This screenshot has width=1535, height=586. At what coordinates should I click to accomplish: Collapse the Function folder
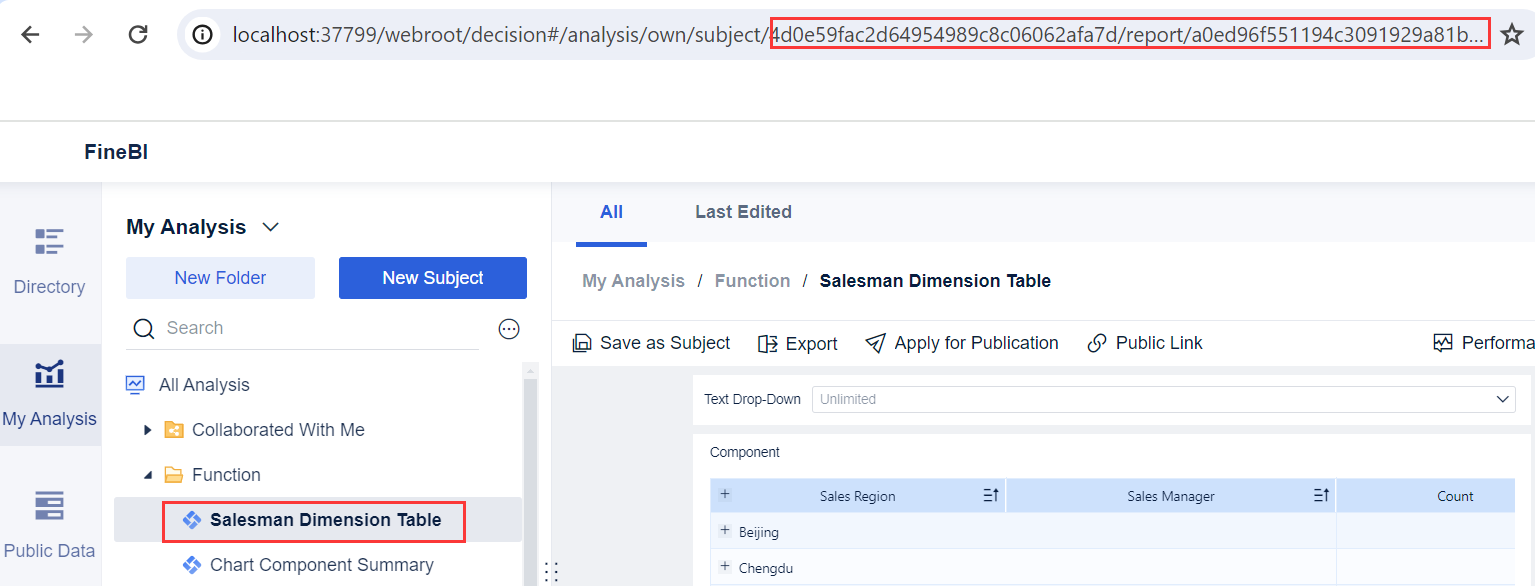coord(148,475)
